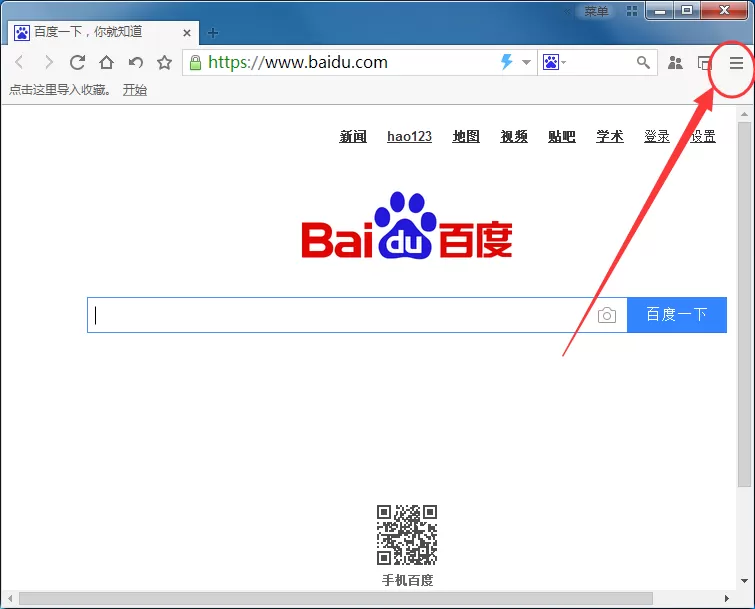
Task: Click the 菜单 title bar menu
Action: 596,11
